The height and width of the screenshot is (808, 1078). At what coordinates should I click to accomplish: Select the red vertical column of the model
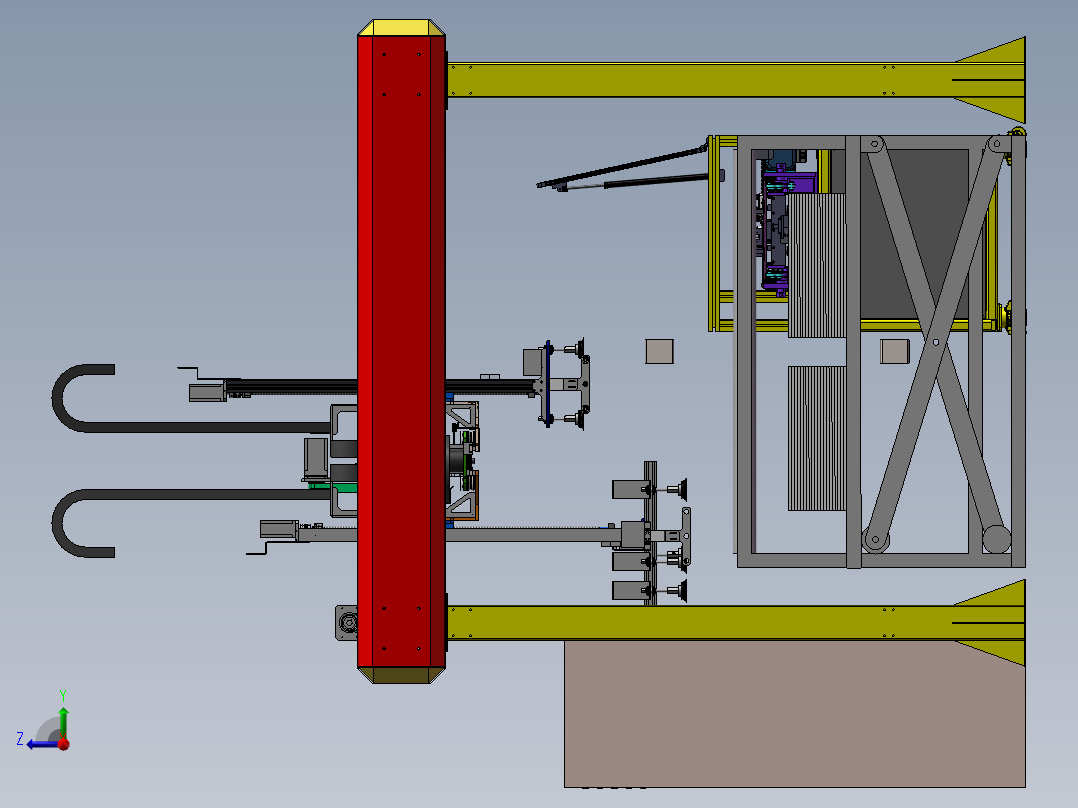click(x=402, y=351)
